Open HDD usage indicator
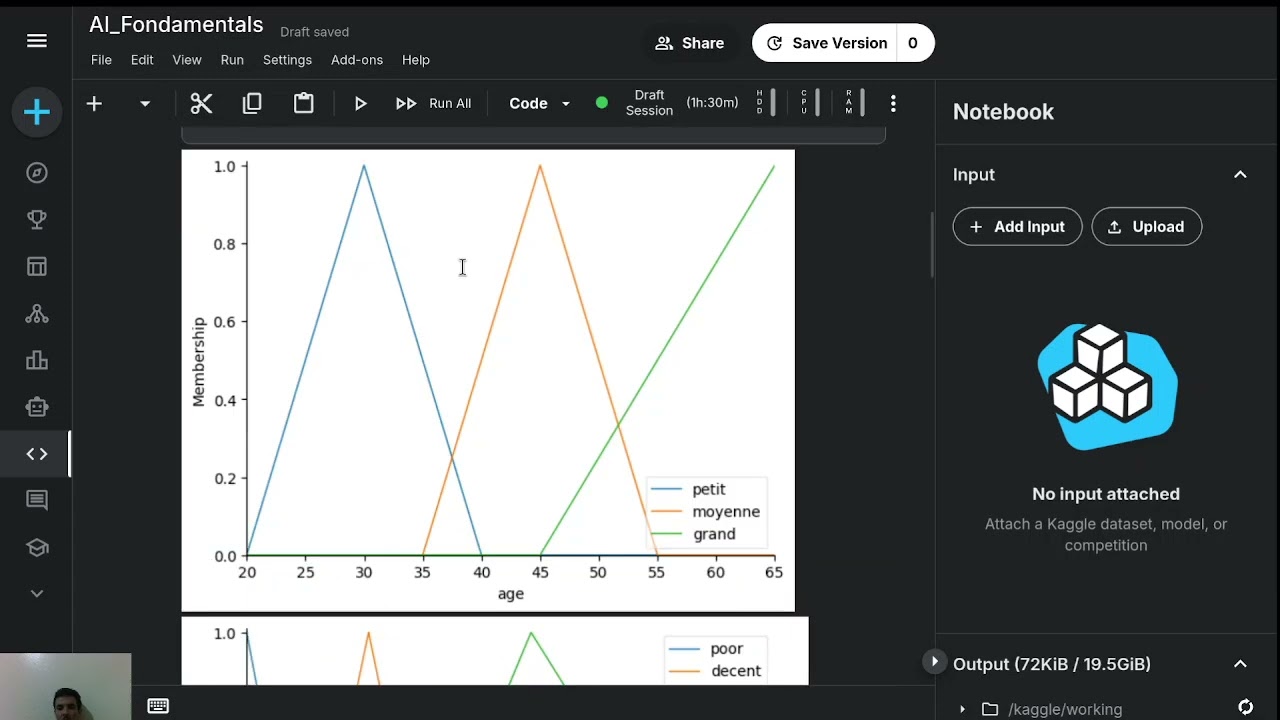This screenshot has width=1280, height=720. 765,102
